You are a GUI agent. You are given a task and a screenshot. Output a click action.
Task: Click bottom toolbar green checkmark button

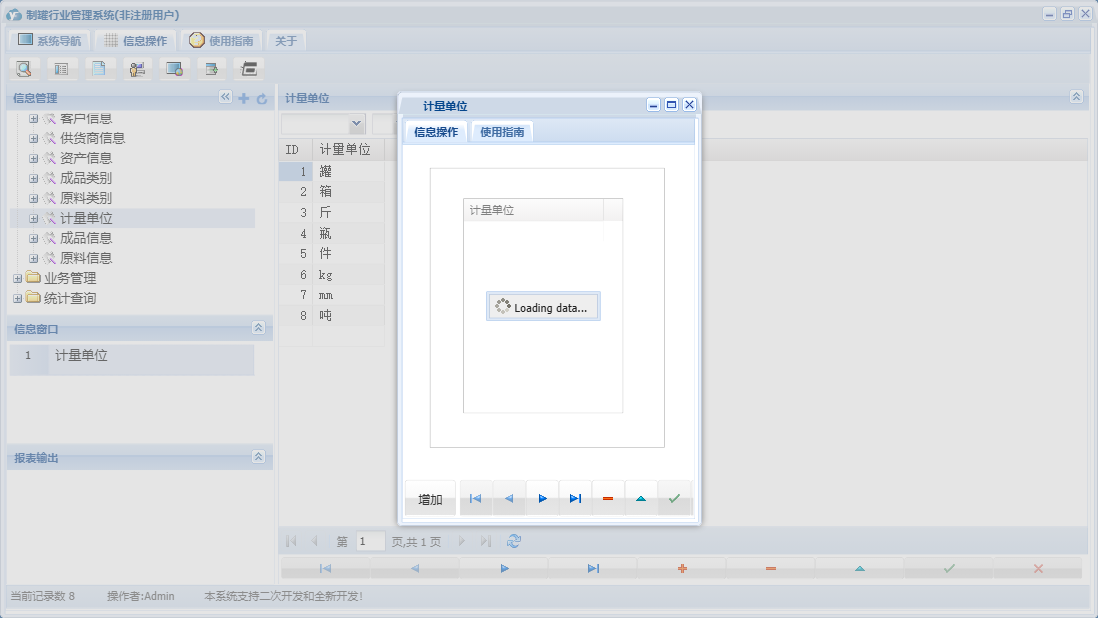click(949, 568)
